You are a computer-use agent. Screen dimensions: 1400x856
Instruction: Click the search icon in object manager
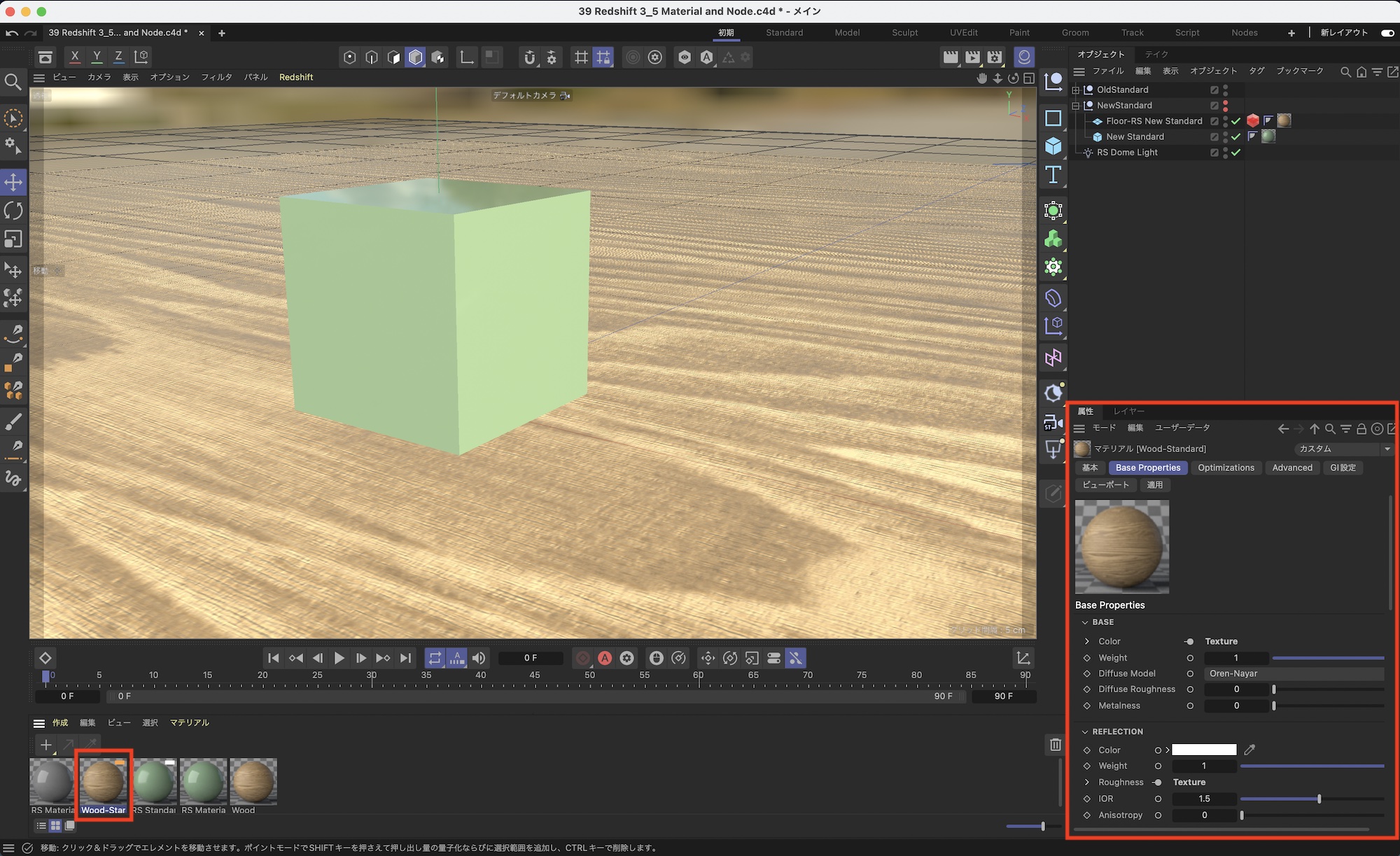(1345, 71)
